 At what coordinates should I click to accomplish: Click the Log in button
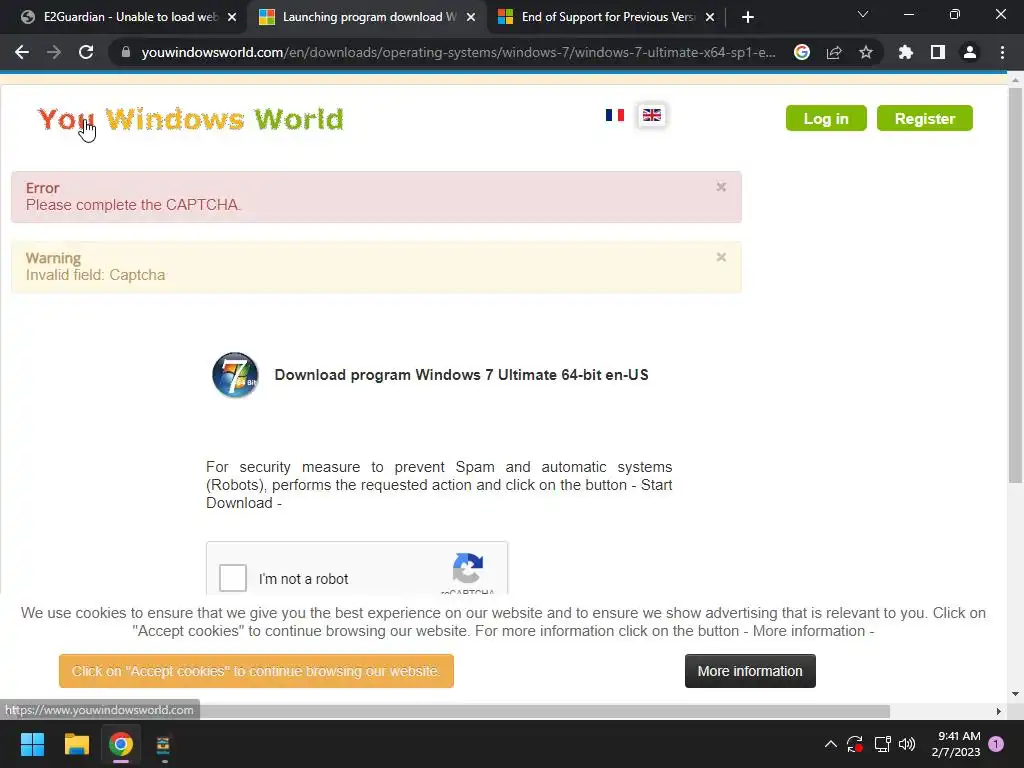point(826,118)
